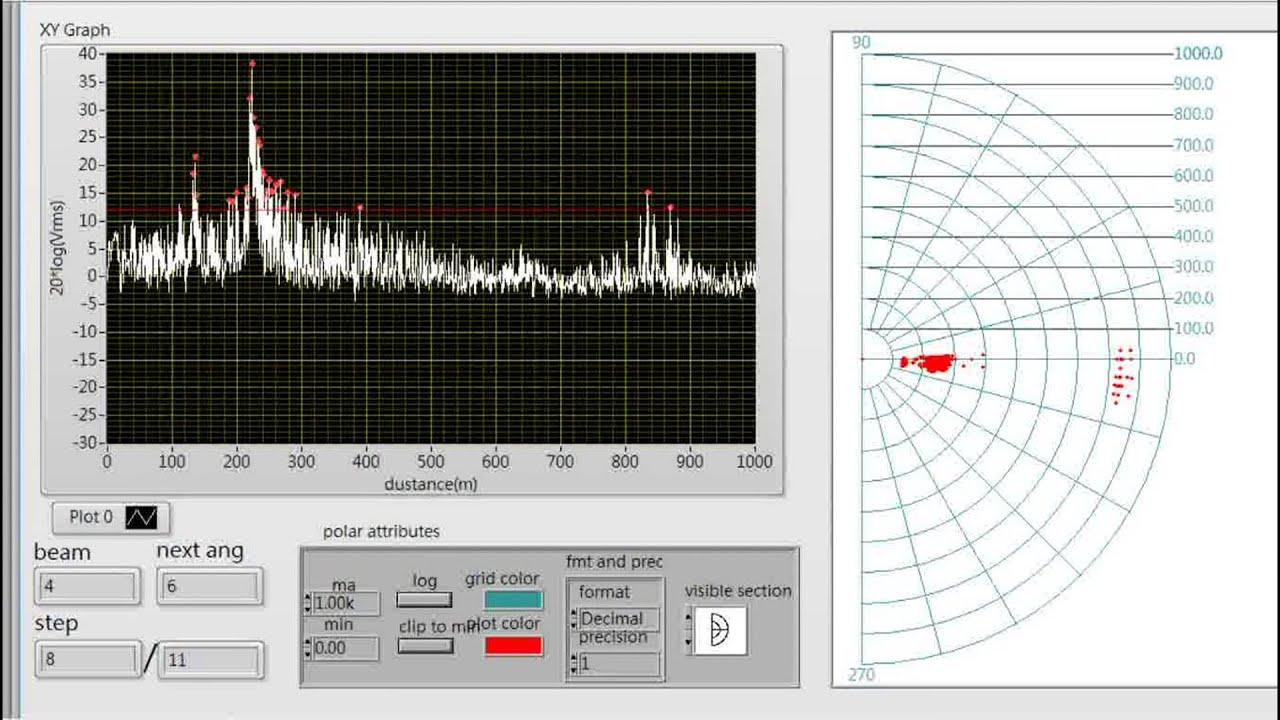Click the 1000 x-axis end value

point(754,461)
